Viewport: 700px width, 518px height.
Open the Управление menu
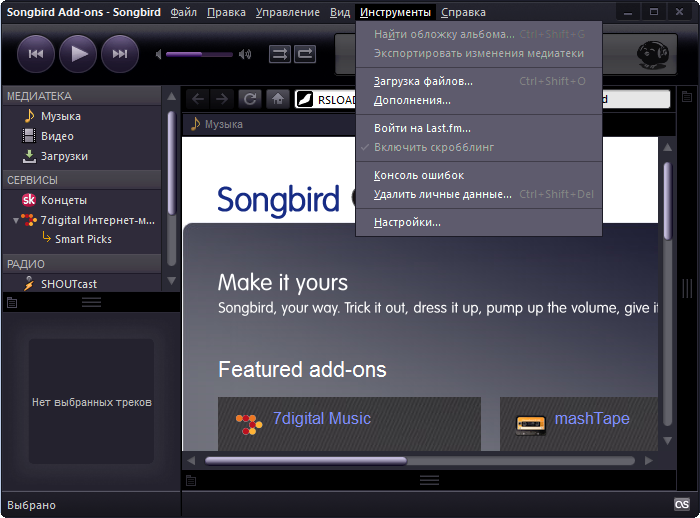click(288, 13)
